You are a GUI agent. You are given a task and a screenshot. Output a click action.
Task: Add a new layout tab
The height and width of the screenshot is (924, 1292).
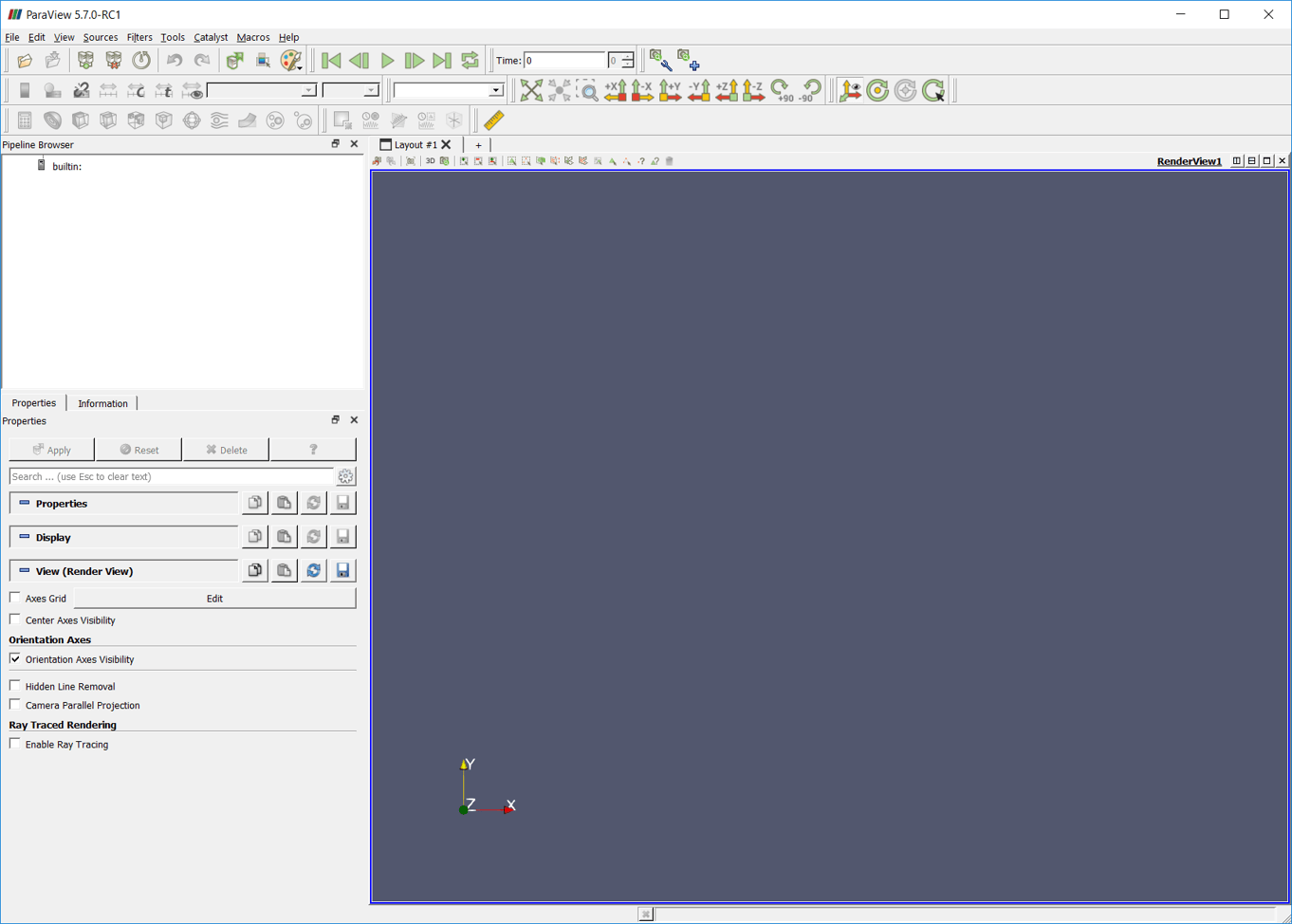[x=478, y=145]
